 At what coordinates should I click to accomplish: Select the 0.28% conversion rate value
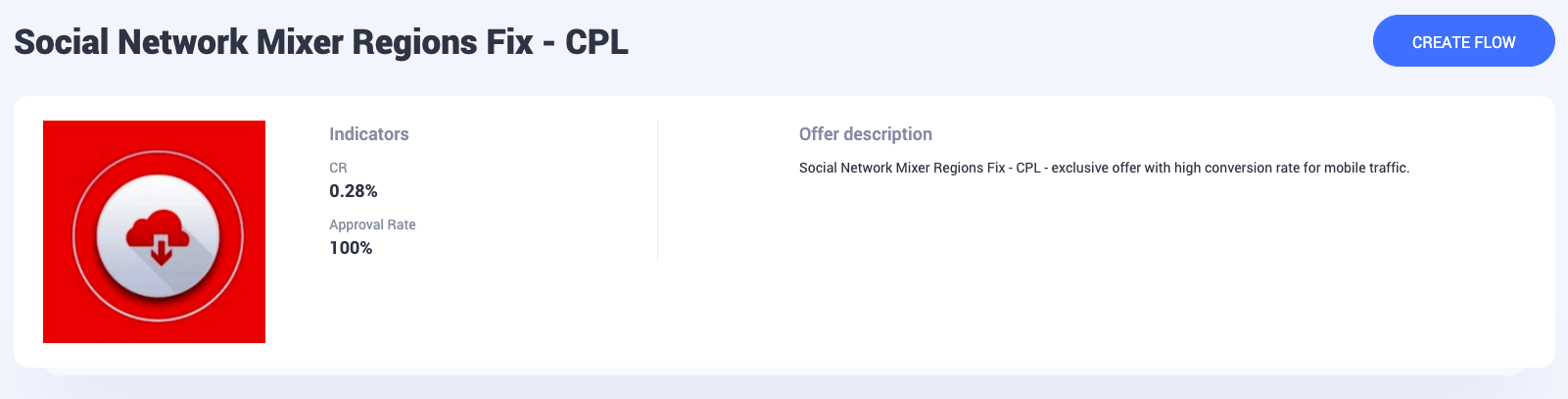354,191
